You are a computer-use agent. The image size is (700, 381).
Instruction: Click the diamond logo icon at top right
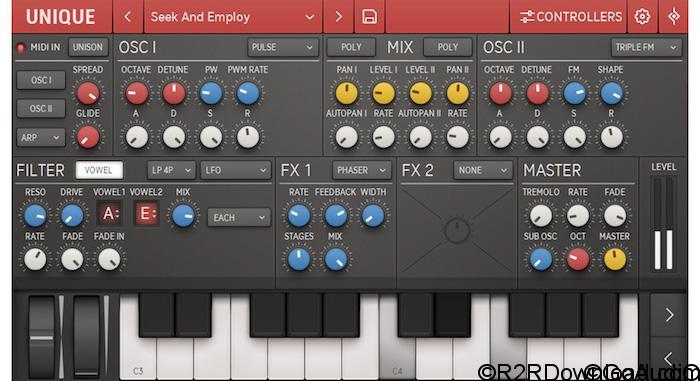pos(673,17)
